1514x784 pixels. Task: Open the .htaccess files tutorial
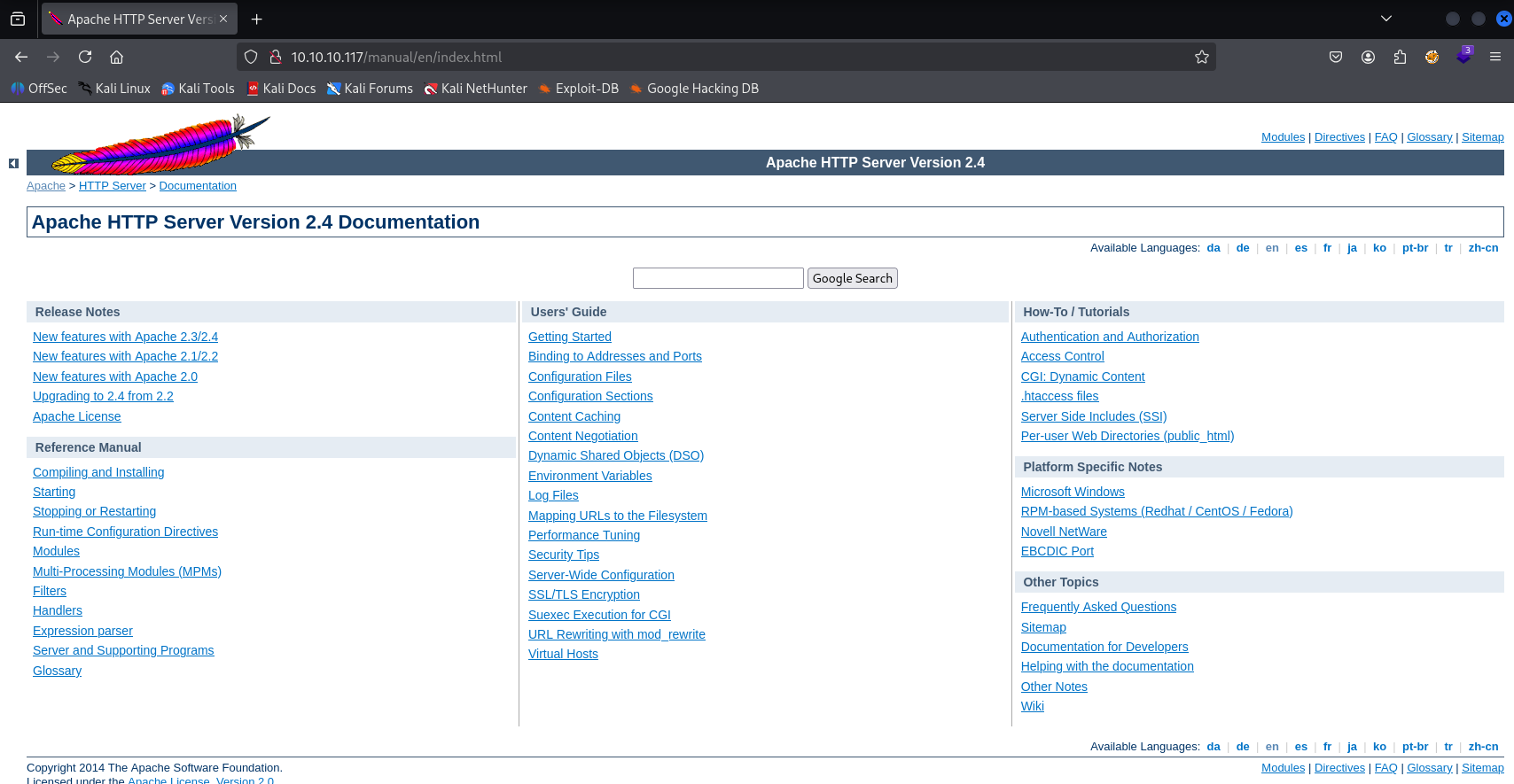tap(1060, 396)
